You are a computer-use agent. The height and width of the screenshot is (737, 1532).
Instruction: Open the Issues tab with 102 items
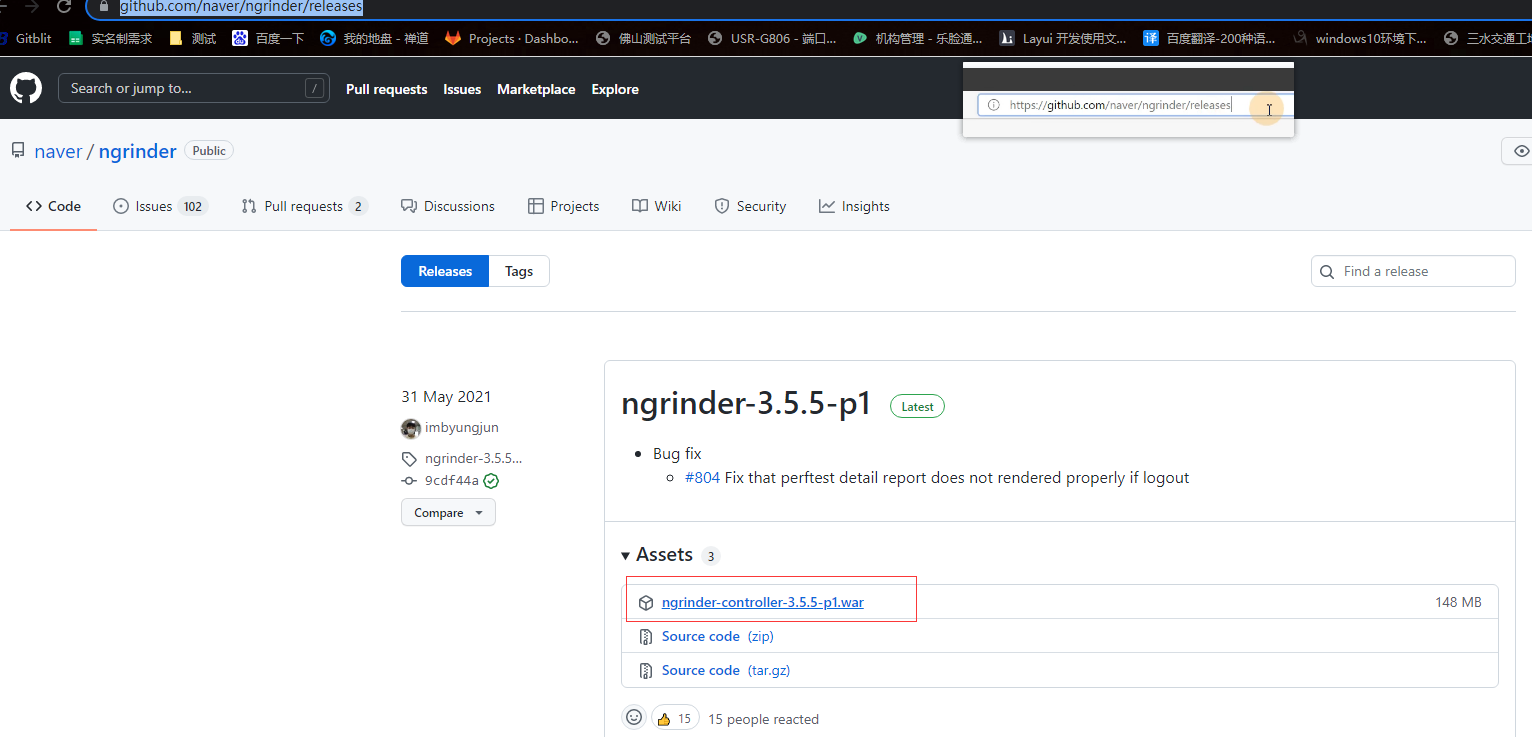pos(160,206)
